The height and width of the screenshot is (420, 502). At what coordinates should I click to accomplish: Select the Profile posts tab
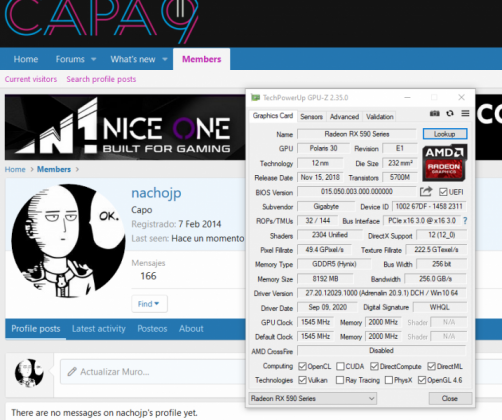click(x=36, y=329)
